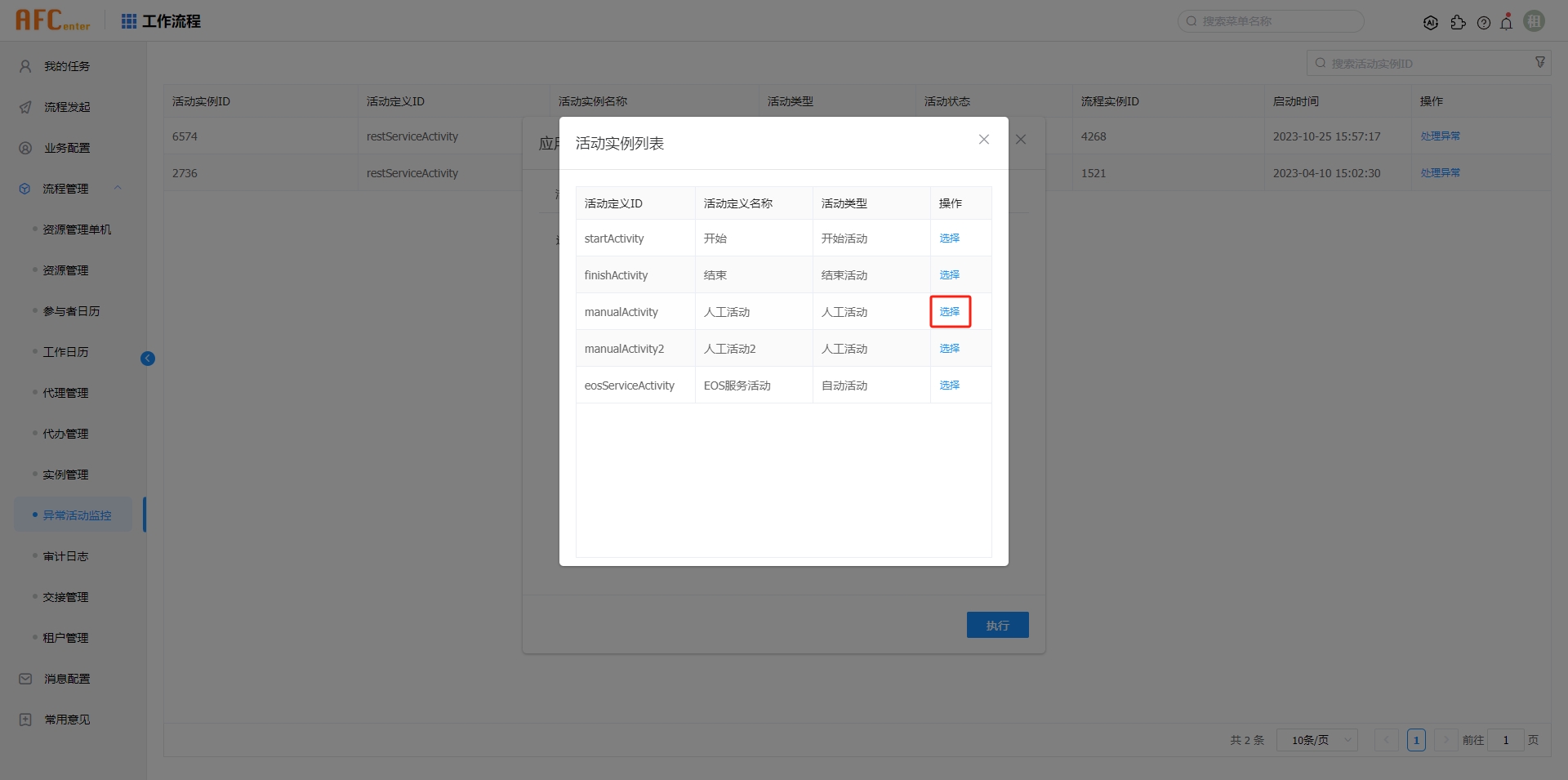The image size is (1568, 780).
Task: Collapse the 流程管理 menu group
Action: (x=118, y=189)
